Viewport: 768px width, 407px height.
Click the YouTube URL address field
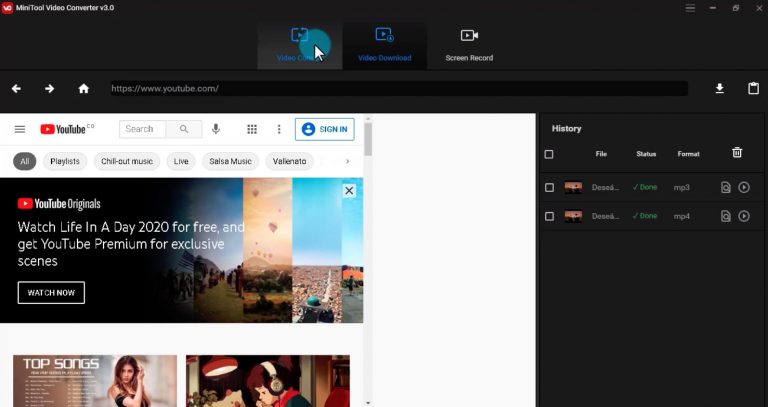(x=399, y=89)
